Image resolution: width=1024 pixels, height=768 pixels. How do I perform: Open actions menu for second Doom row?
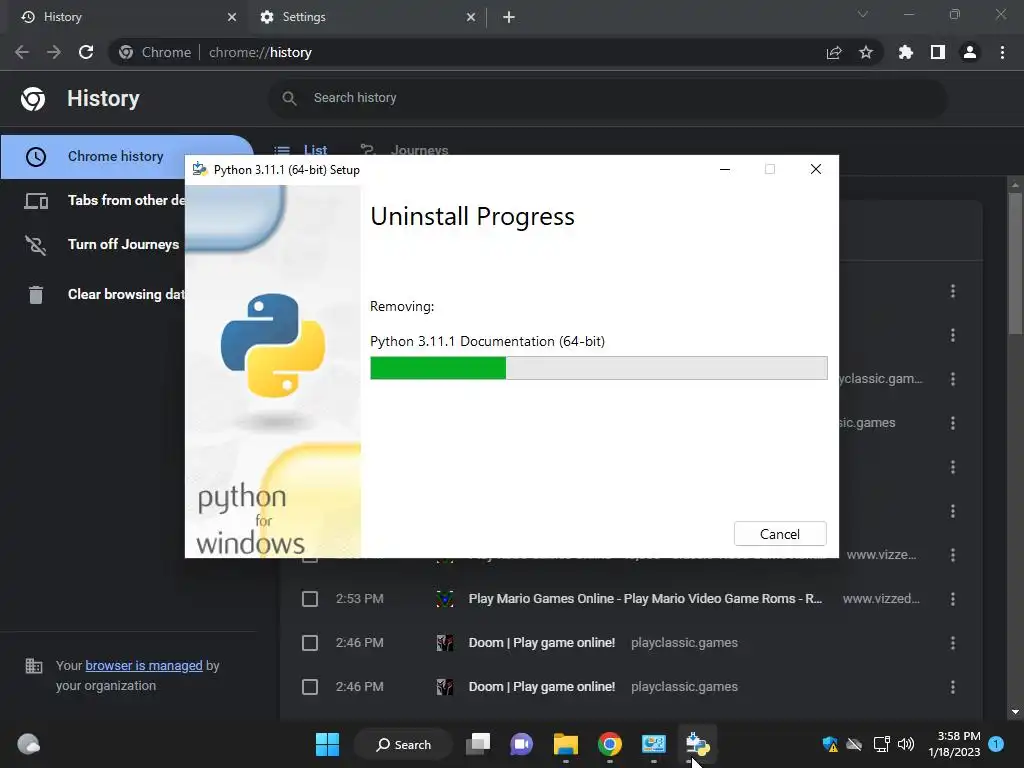coord(953,687)
